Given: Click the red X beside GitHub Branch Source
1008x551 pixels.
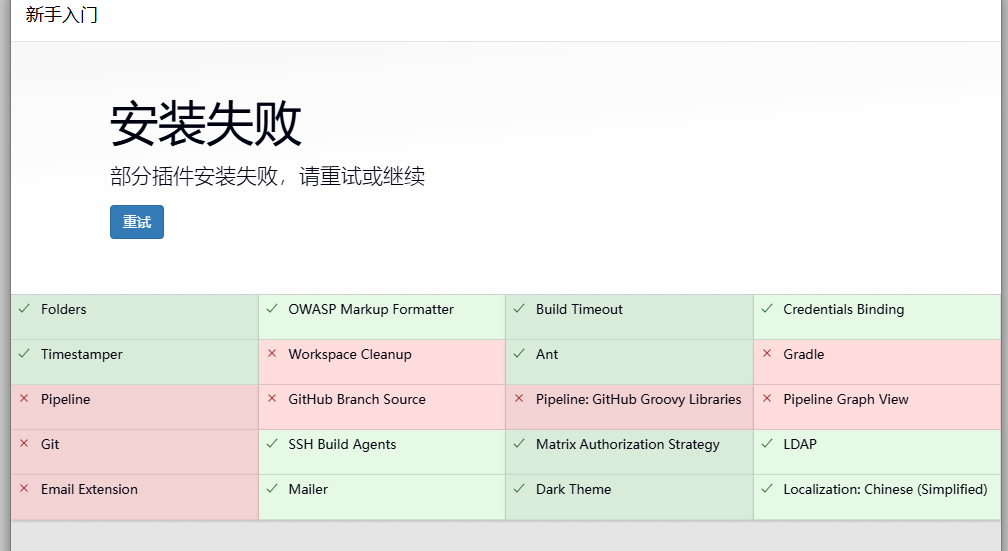Looking at the screenshot, I should click(272, 398).
